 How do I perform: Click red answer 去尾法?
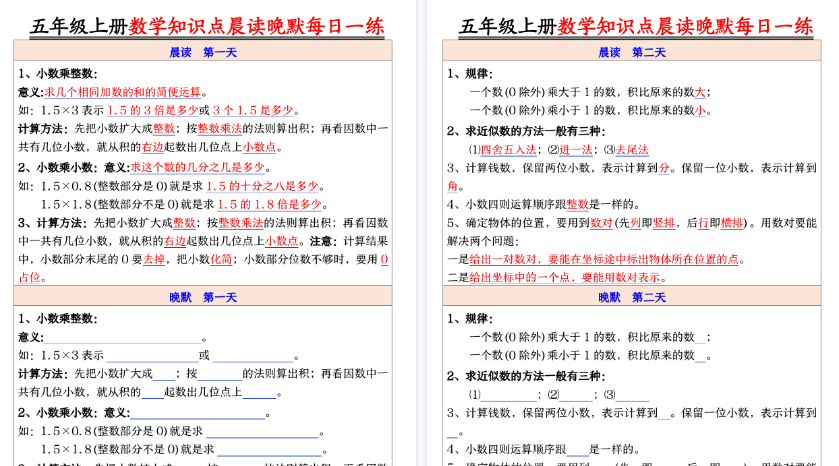click(x=632, y=150)
